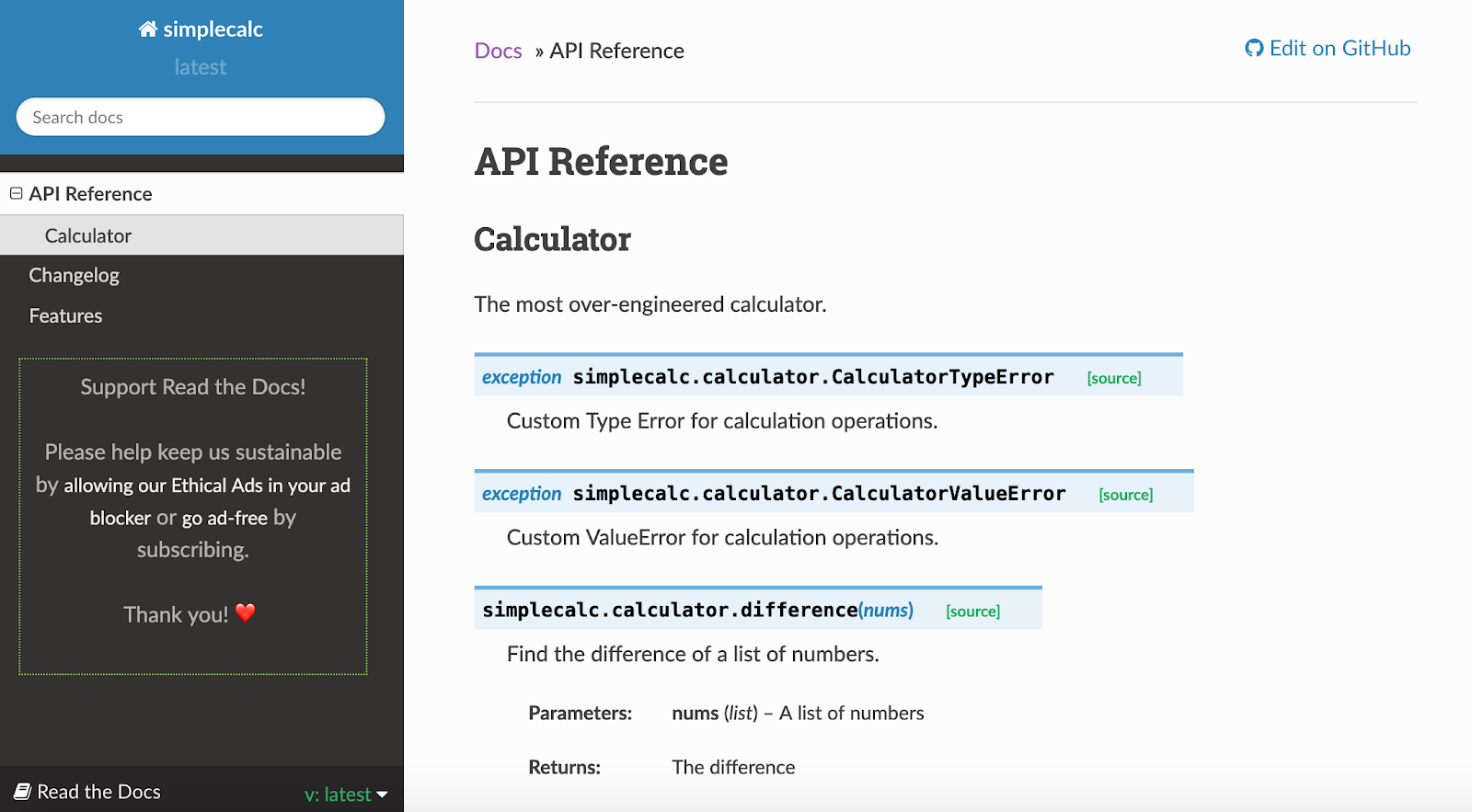Click the API Reference sidebar entry

point(90,193)
